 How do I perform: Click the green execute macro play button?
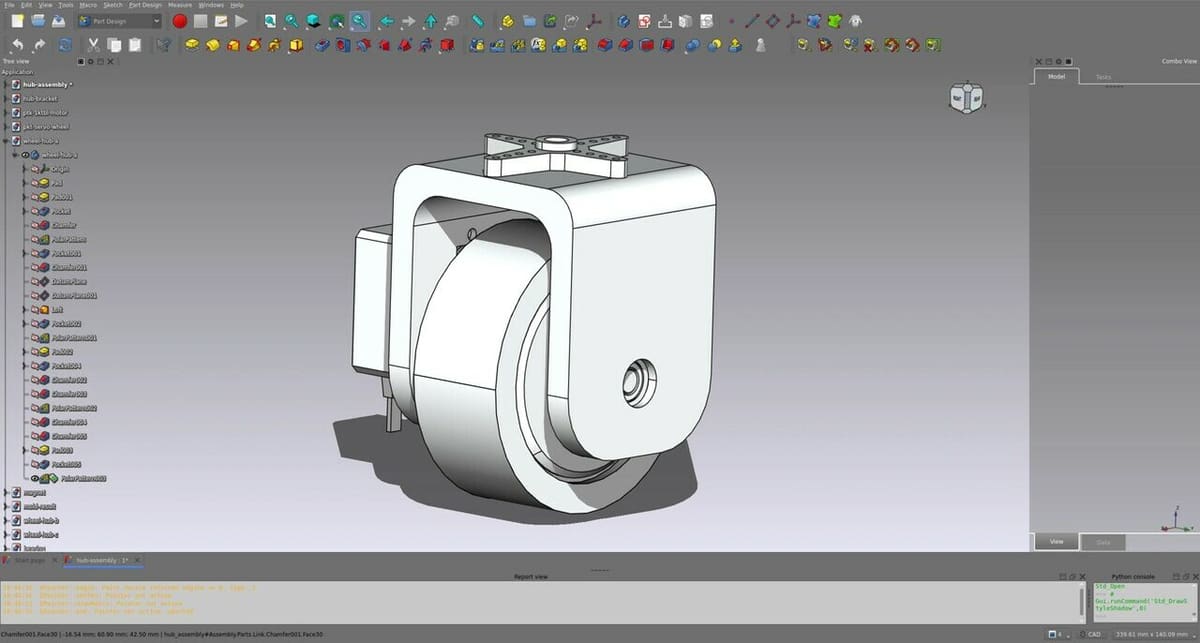pos(241,20)
